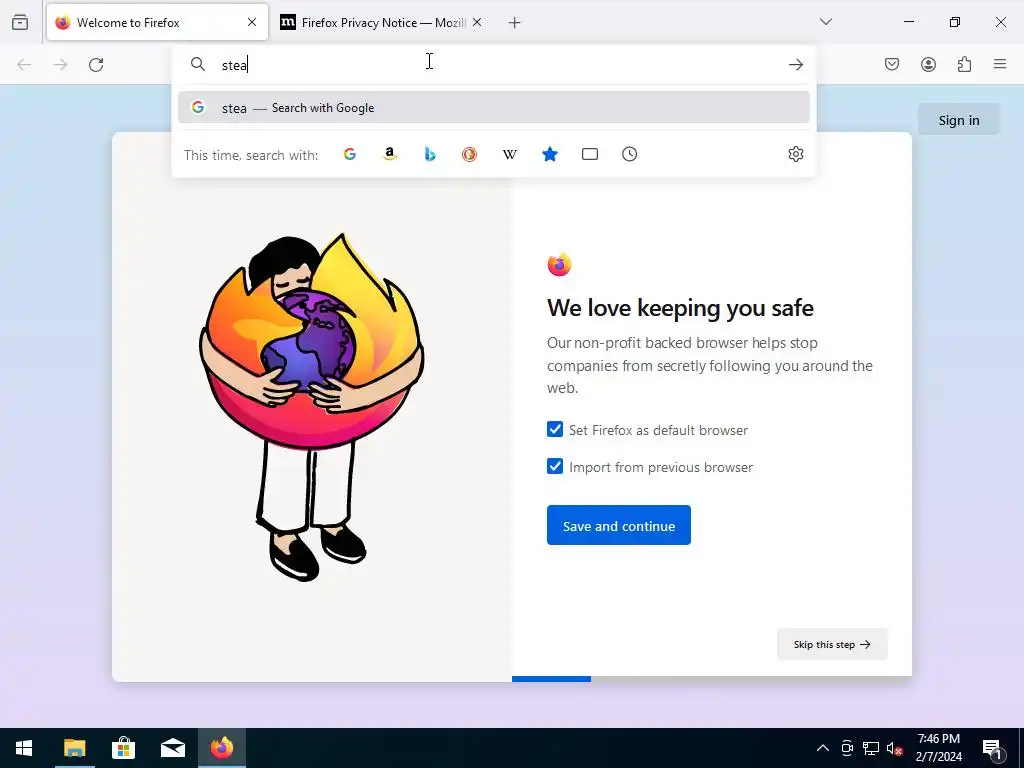Screen dimensions: 1024x768
Task: Switch to Firefox Privacy Notice tab
Action: [381, 22]
